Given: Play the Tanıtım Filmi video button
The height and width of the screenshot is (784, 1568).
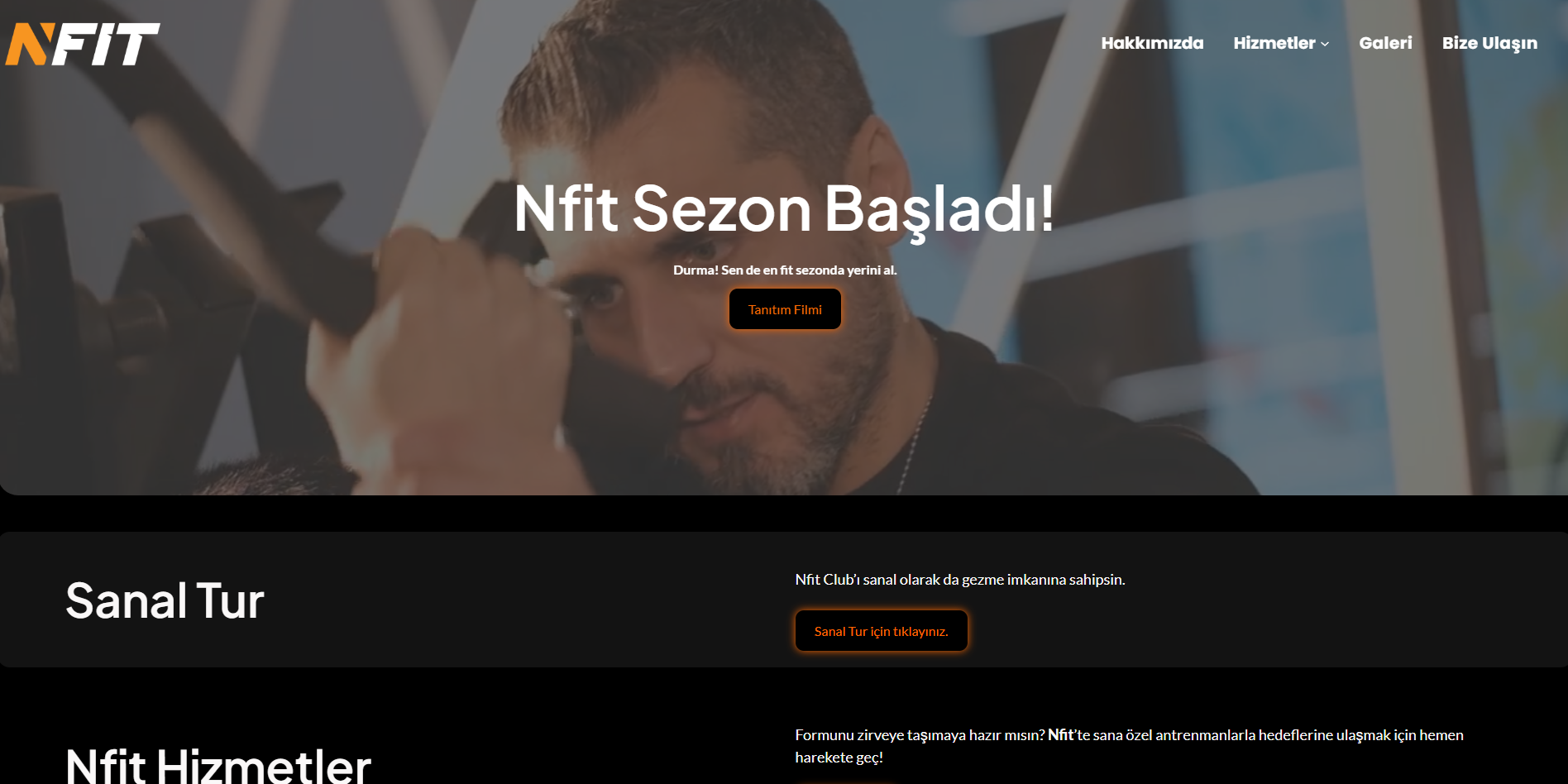Looking at the screenshot, I should coord(785,309).
